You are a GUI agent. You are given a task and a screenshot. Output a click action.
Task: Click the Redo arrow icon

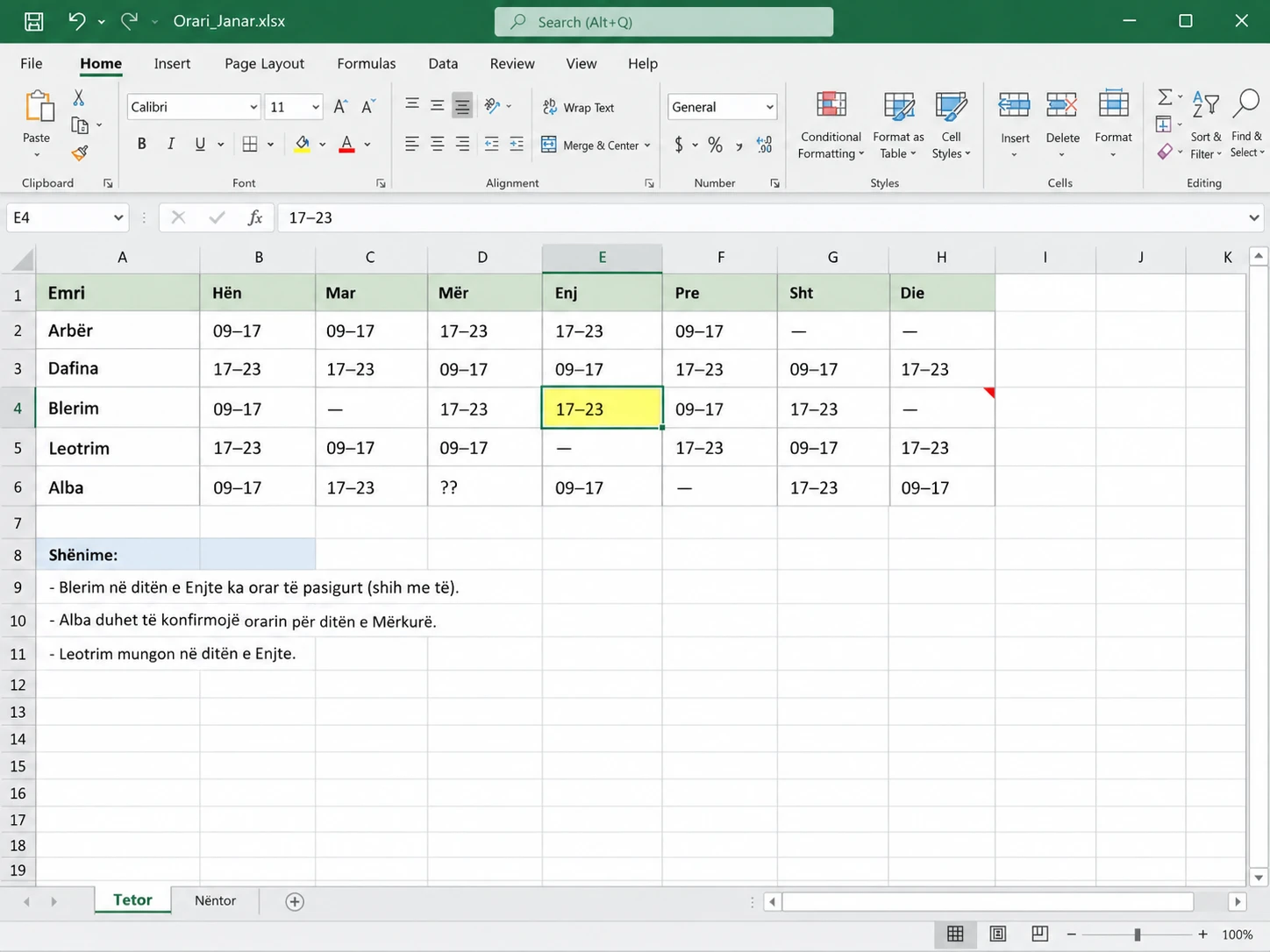click(130, 21)
